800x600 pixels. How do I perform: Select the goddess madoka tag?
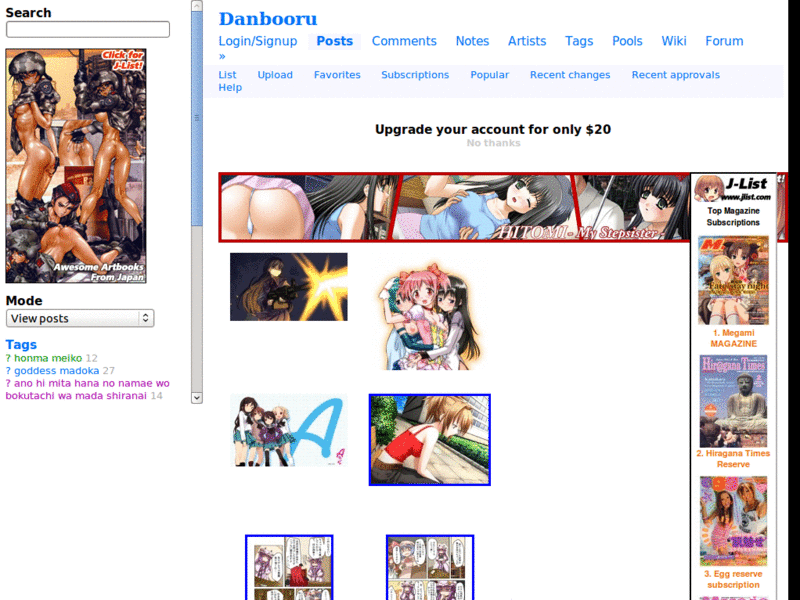click(x=57, y=370)
